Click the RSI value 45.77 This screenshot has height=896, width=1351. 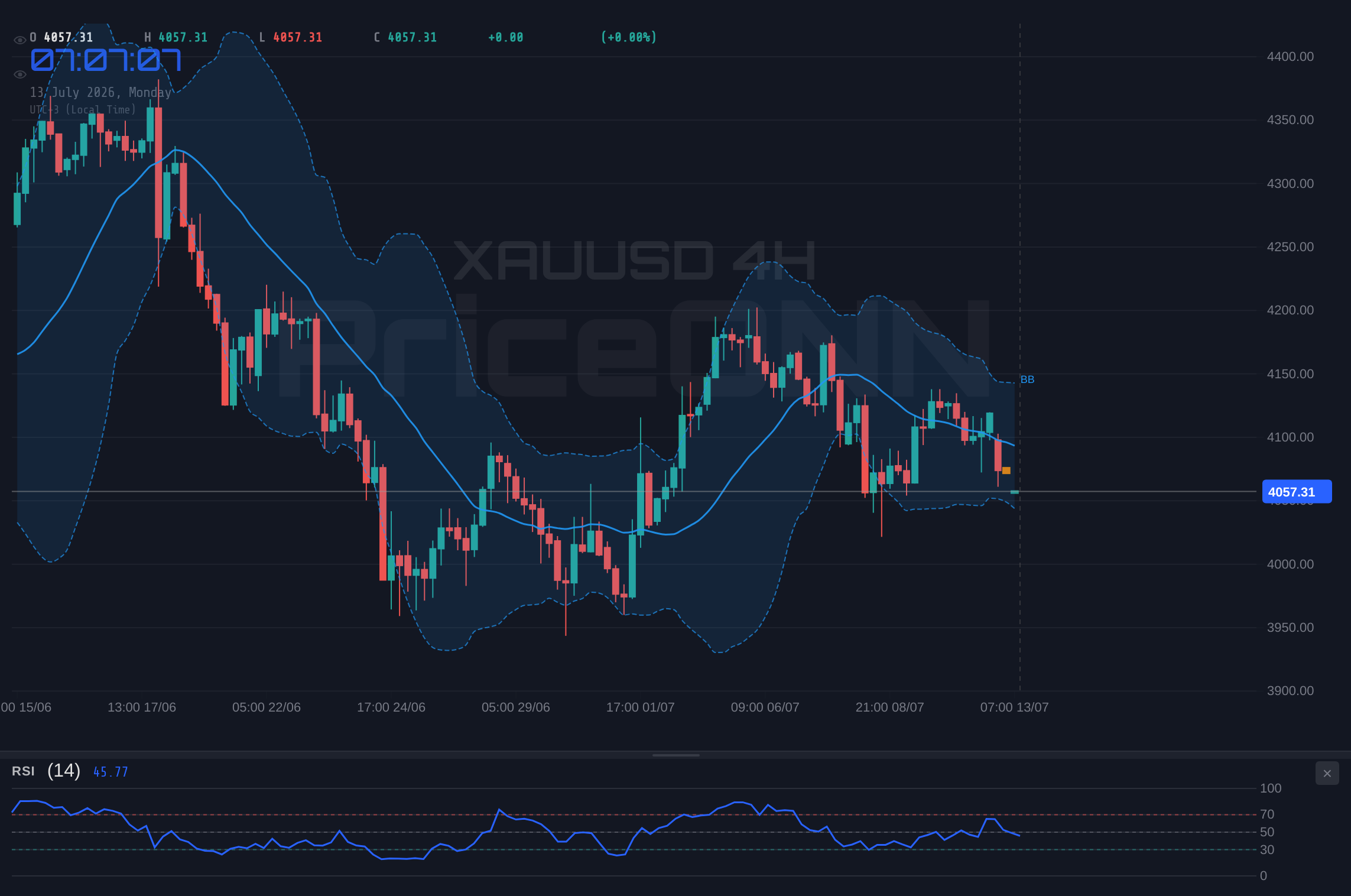coord(111,772)
